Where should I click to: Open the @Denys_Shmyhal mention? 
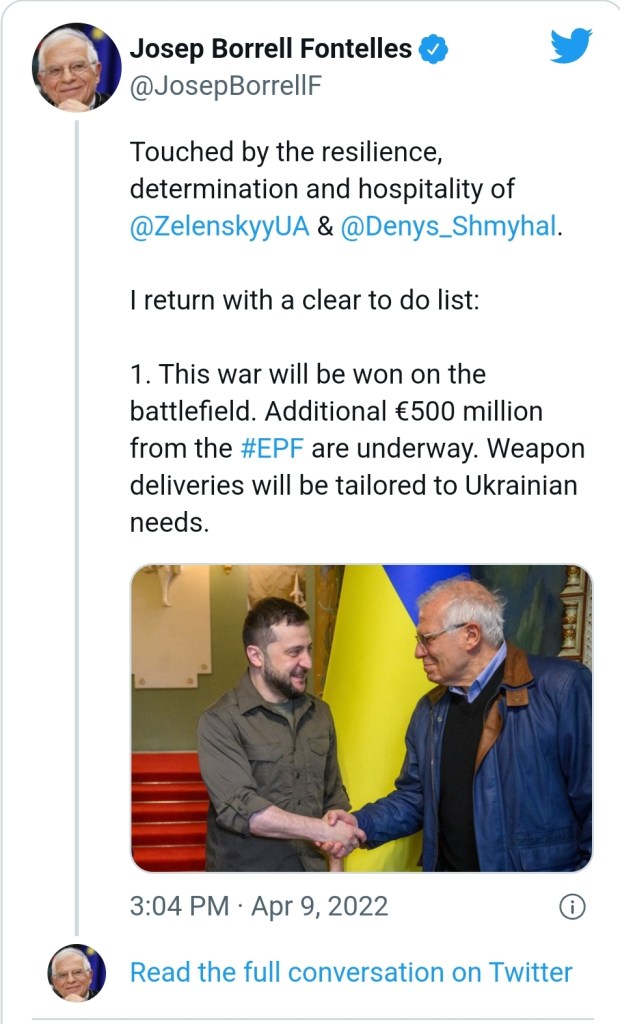point(447,225)
